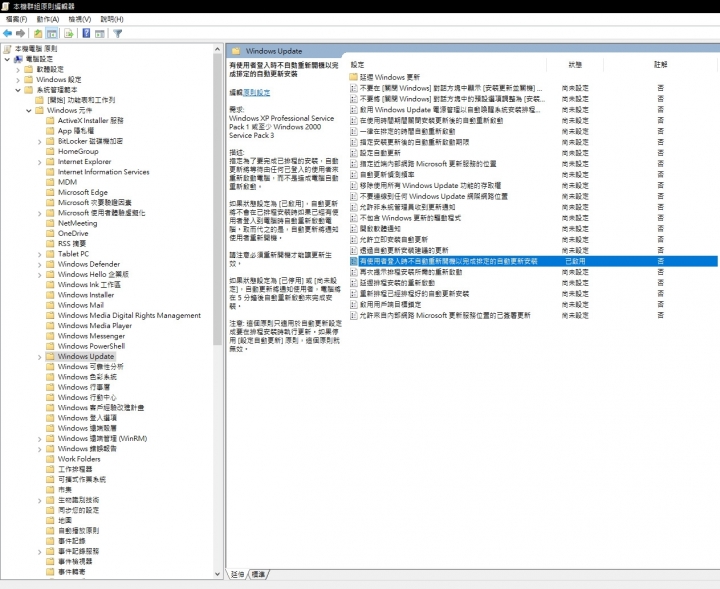The height and width of the screenshot is (589, 720).
Task: Click the folder icon next to Microsoft Edge
Action: point(50,192)
